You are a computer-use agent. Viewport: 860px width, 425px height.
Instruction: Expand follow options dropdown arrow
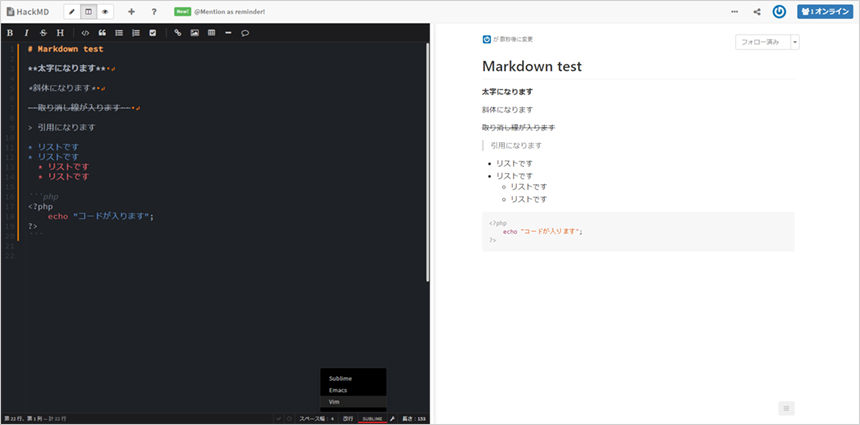click(795, 42)
